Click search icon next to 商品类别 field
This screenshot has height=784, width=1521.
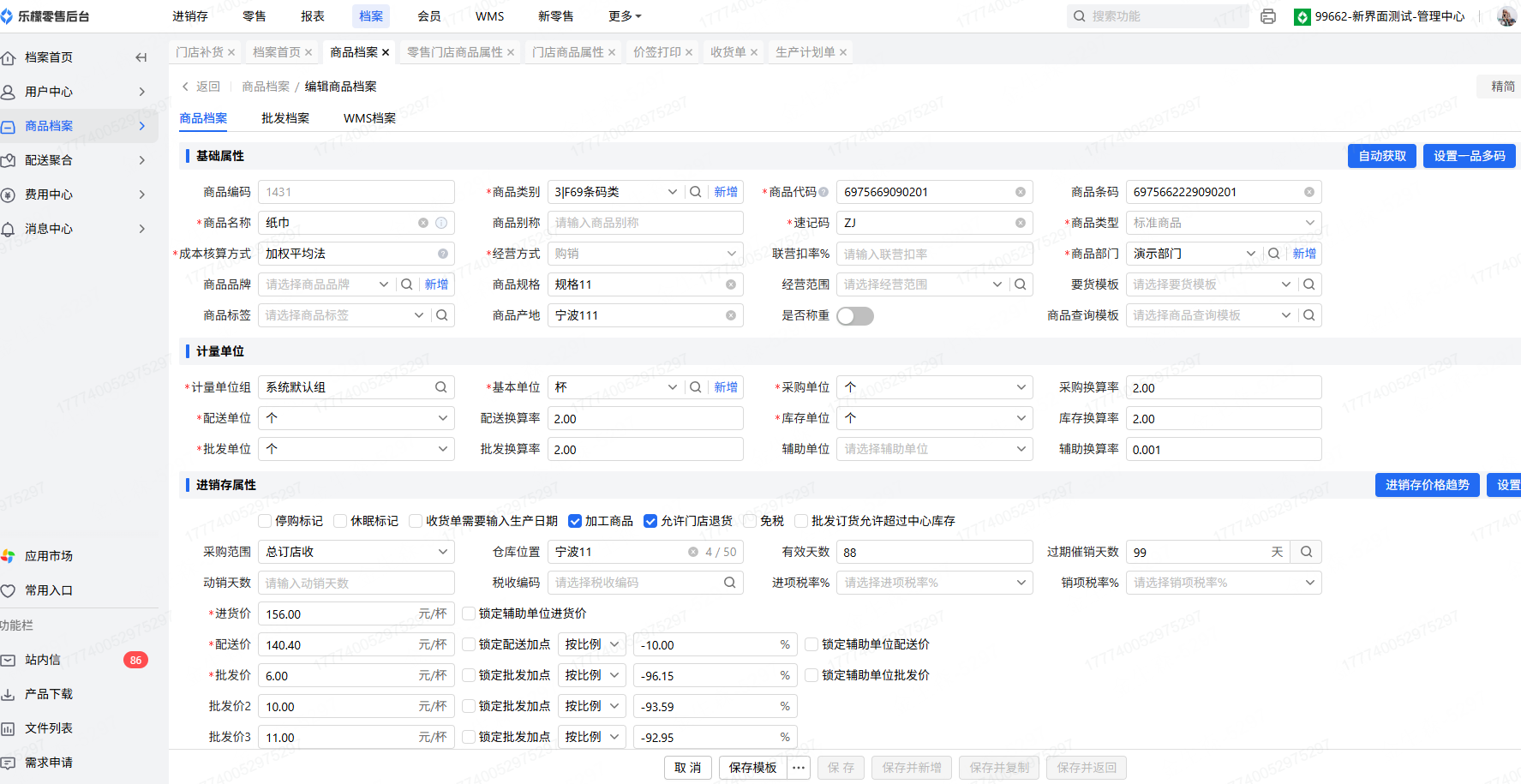[x=696, y=192]
